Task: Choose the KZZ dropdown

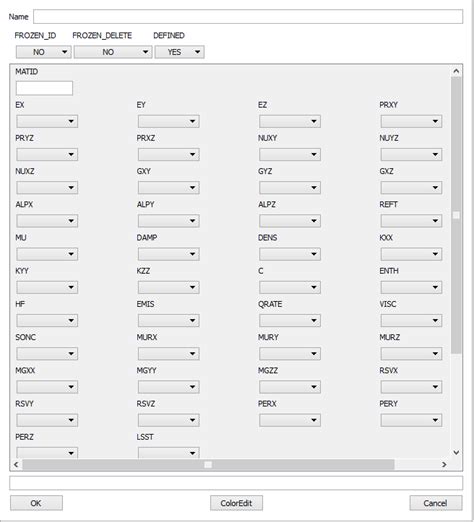Action: [169, 287]
